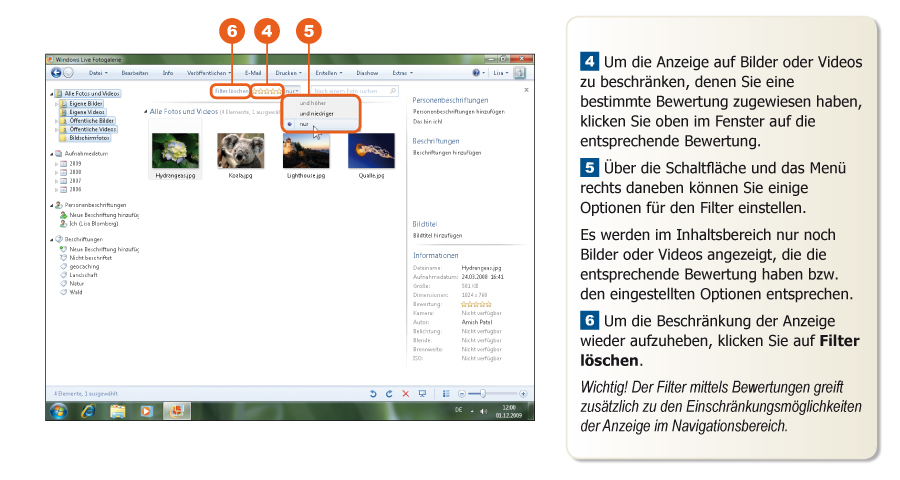Start slideshow with the monitor icon
This screenshot has width=900, height=480.
pos(422,394)
